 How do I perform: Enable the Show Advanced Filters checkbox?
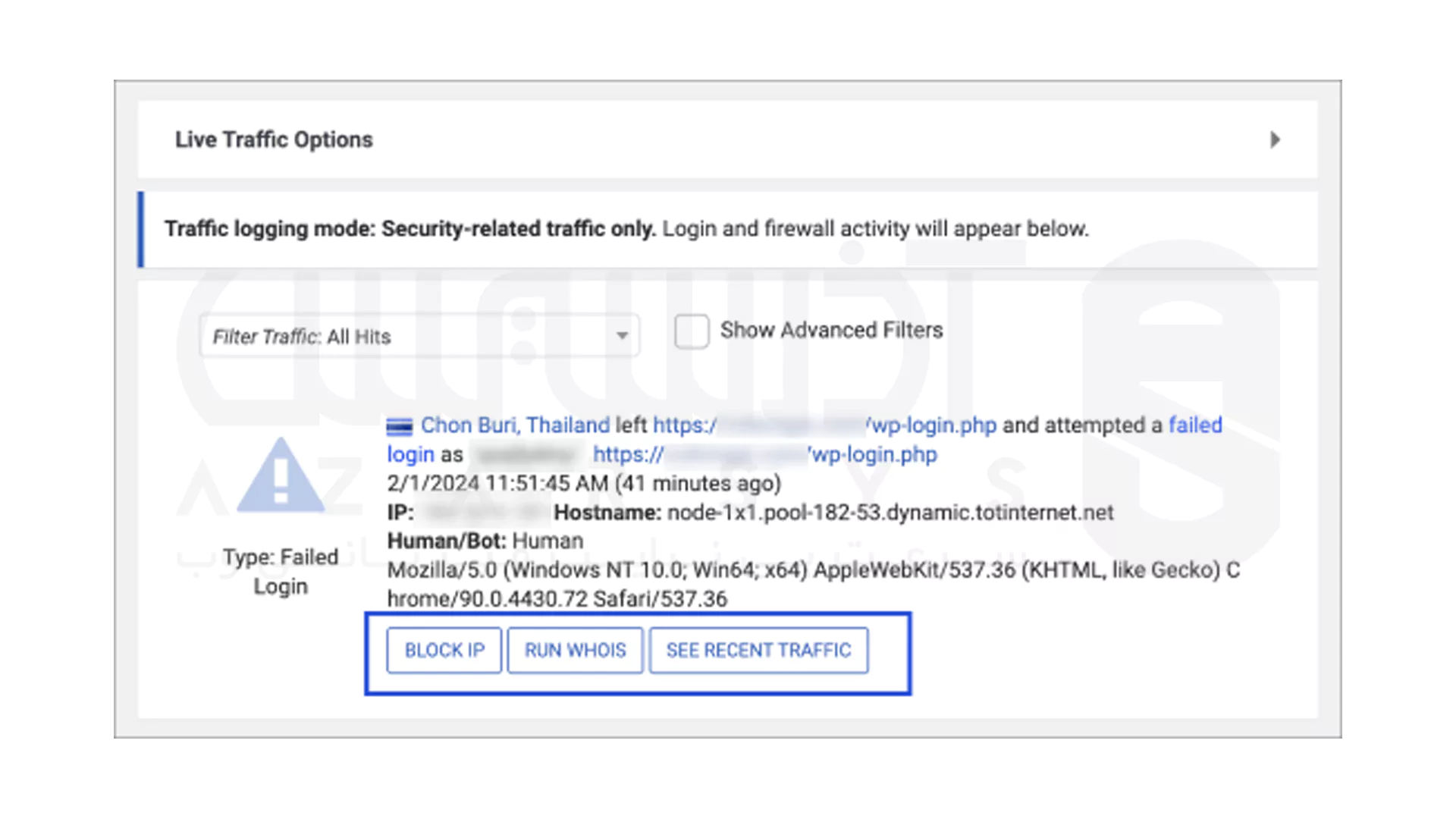(692, 331)
